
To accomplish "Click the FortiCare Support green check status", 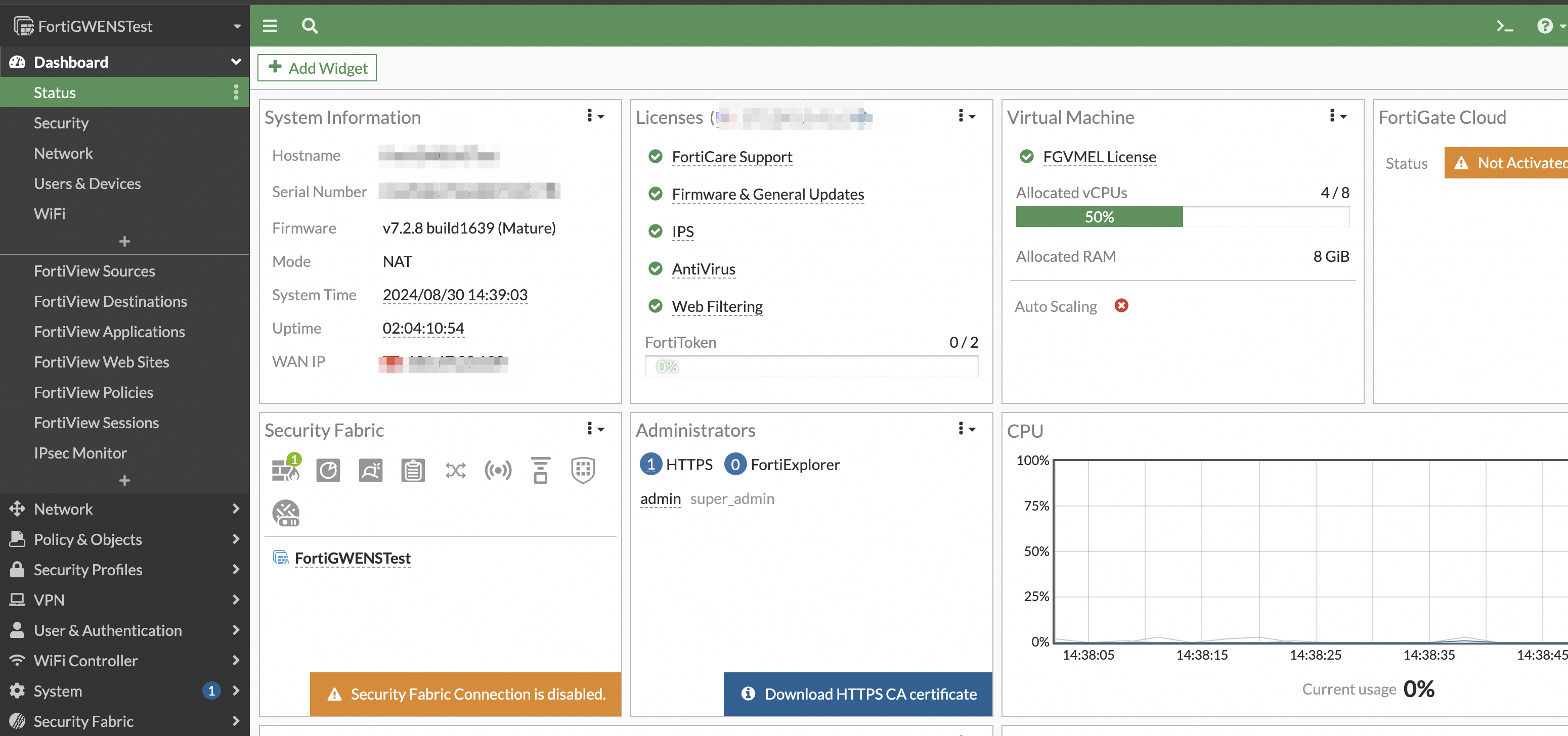I will pyautogui.click(x=655, y=157).
